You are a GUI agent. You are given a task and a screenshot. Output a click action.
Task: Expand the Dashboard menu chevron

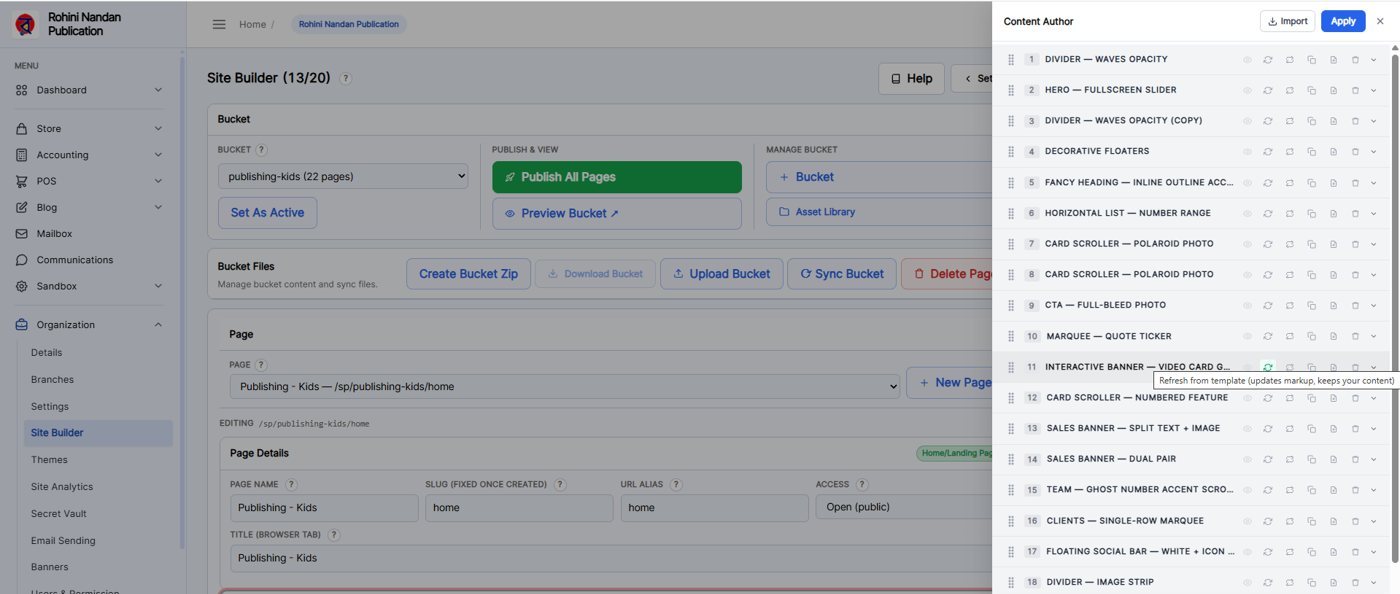click(x=158, y=90)
